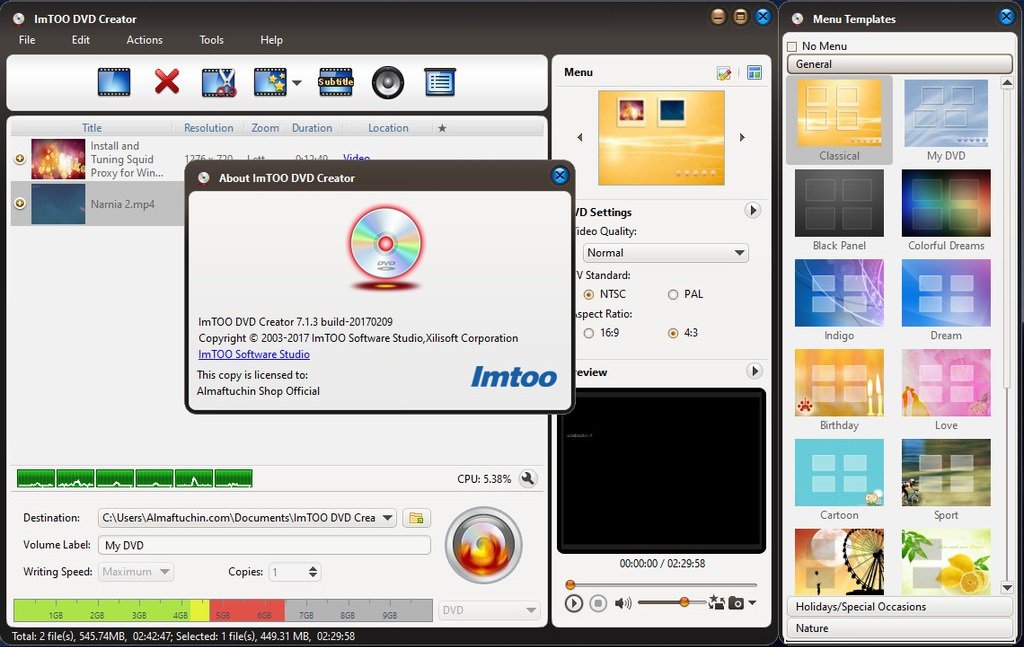The image size is (1024, 647).
Task: Open the Writing Speed dropdown
Action: (x=135, y=571)
